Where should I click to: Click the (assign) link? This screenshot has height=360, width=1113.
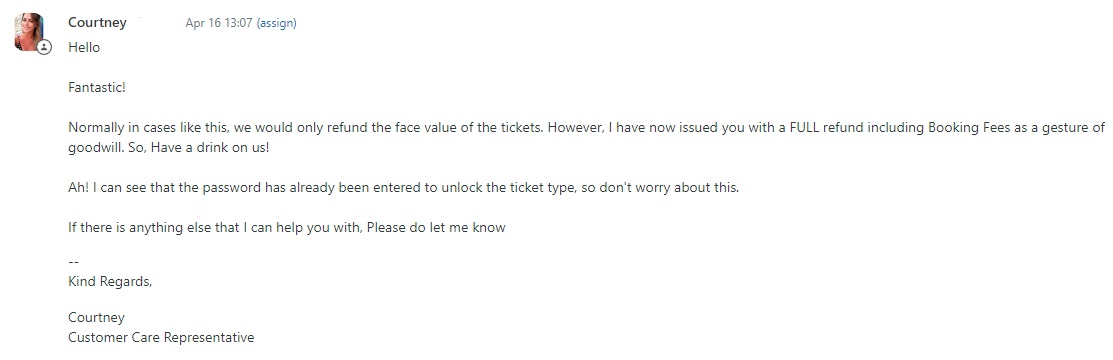click(276, 23)
